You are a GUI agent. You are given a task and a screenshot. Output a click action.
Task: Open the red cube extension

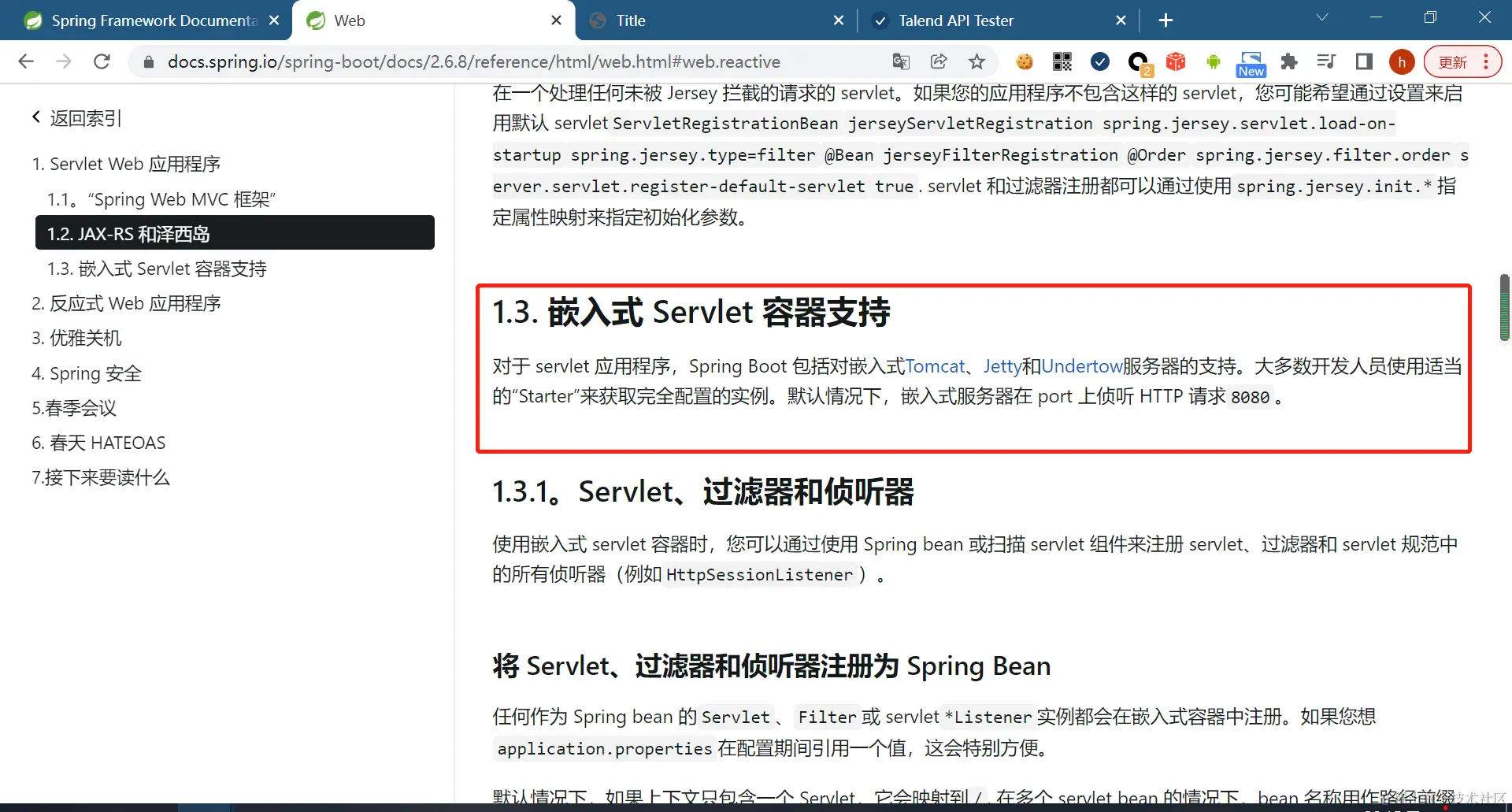(1176, 61)
